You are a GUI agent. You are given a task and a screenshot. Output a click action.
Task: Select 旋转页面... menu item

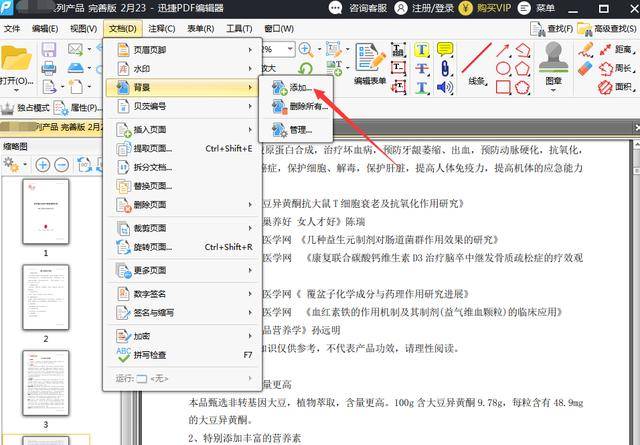pos(183,247)
